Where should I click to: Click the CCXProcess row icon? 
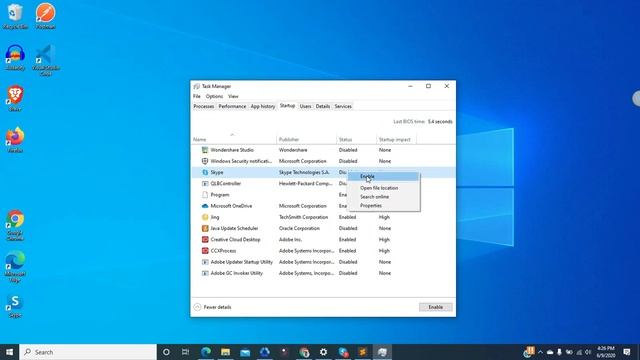[x=205, y=251]
